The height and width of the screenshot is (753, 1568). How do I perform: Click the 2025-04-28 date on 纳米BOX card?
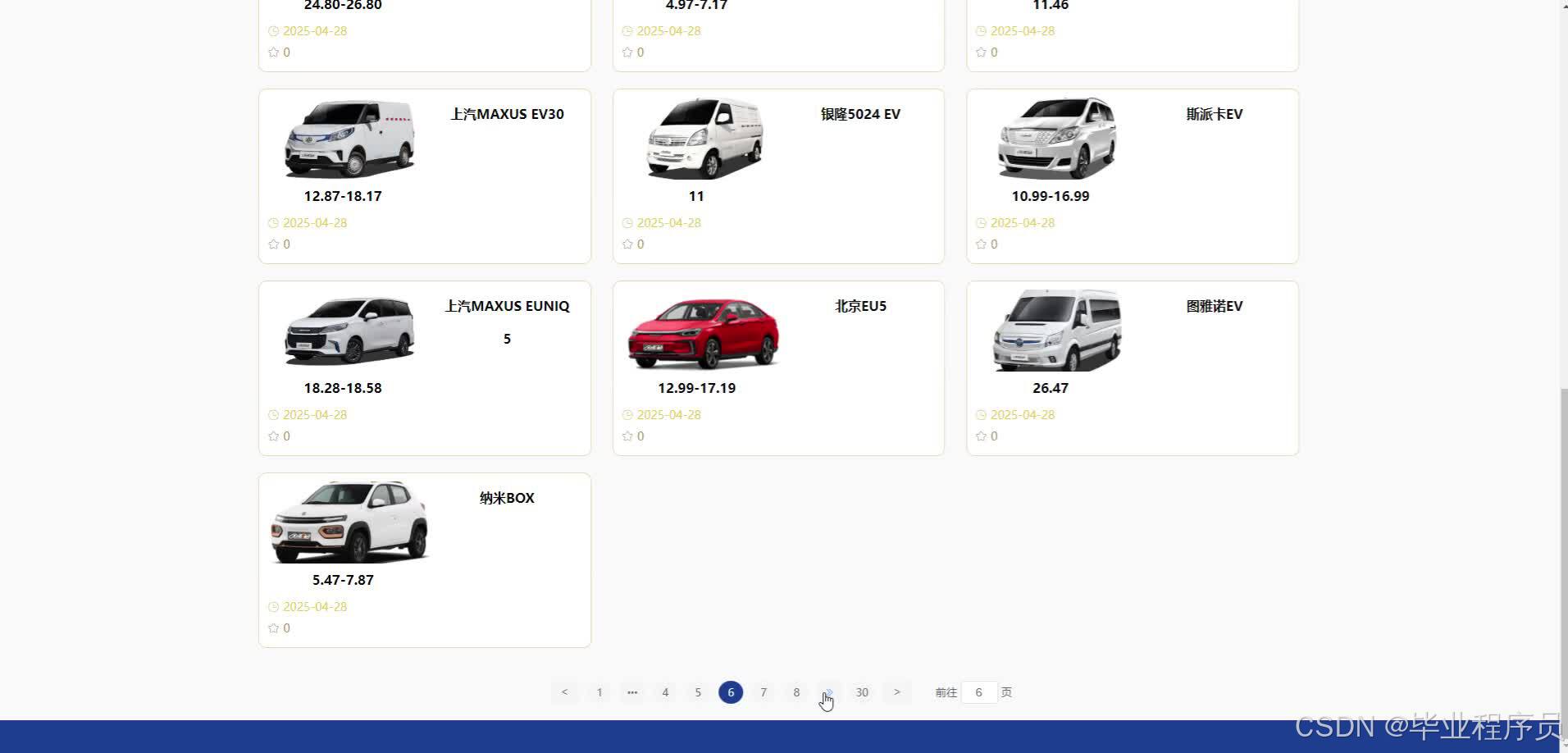315,607
